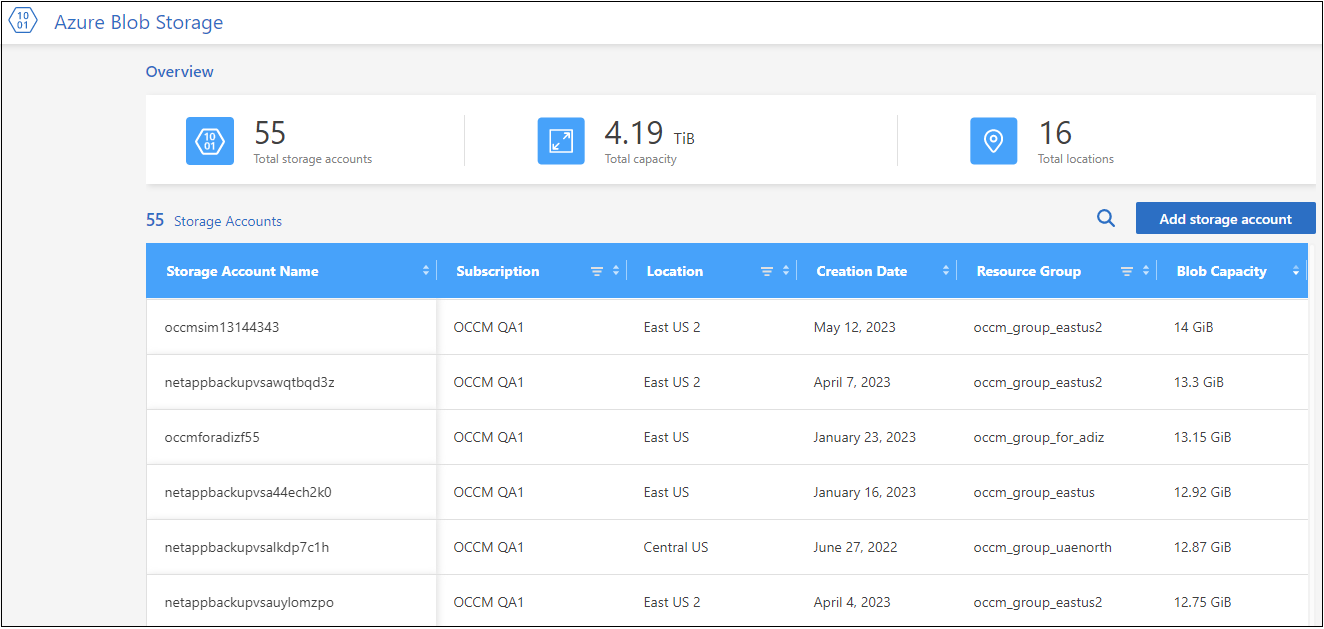Click the total capacity expand-arrows icon
Screen dimensions: 1324x629
tap(561, 141)
